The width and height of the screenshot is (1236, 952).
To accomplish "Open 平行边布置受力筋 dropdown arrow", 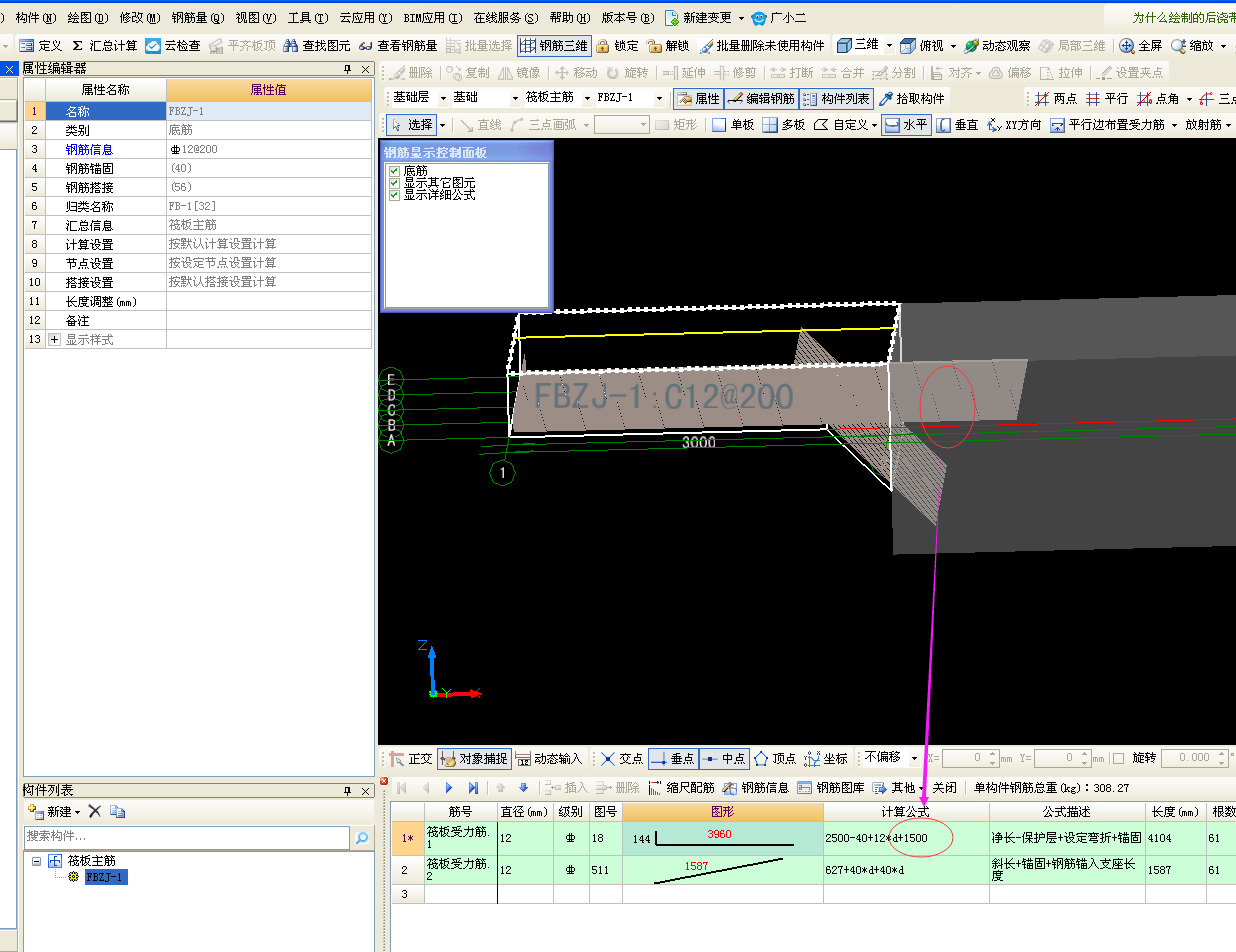I will coord(1172,125).
